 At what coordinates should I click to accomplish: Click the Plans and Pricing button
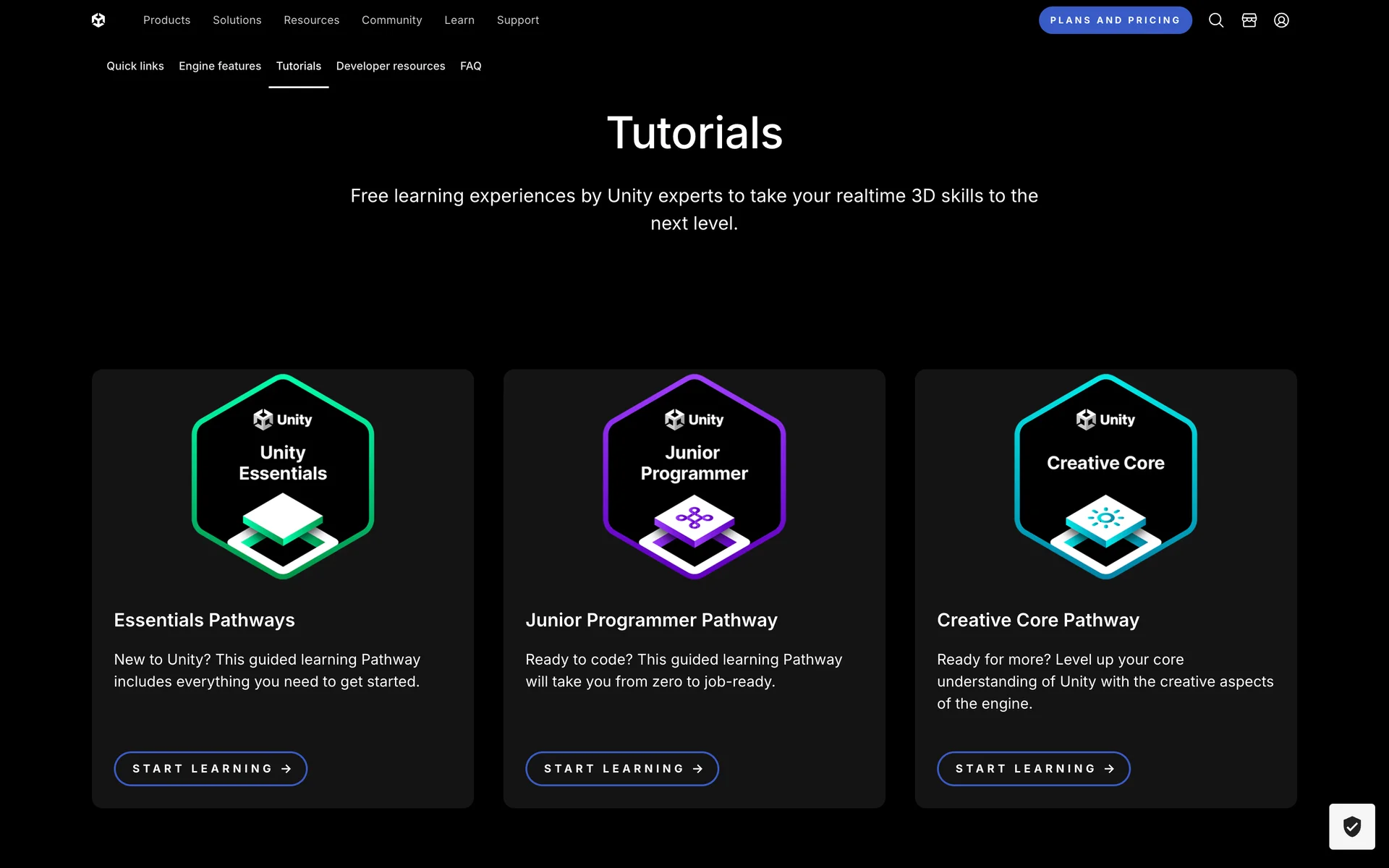tap(1115, 20)
